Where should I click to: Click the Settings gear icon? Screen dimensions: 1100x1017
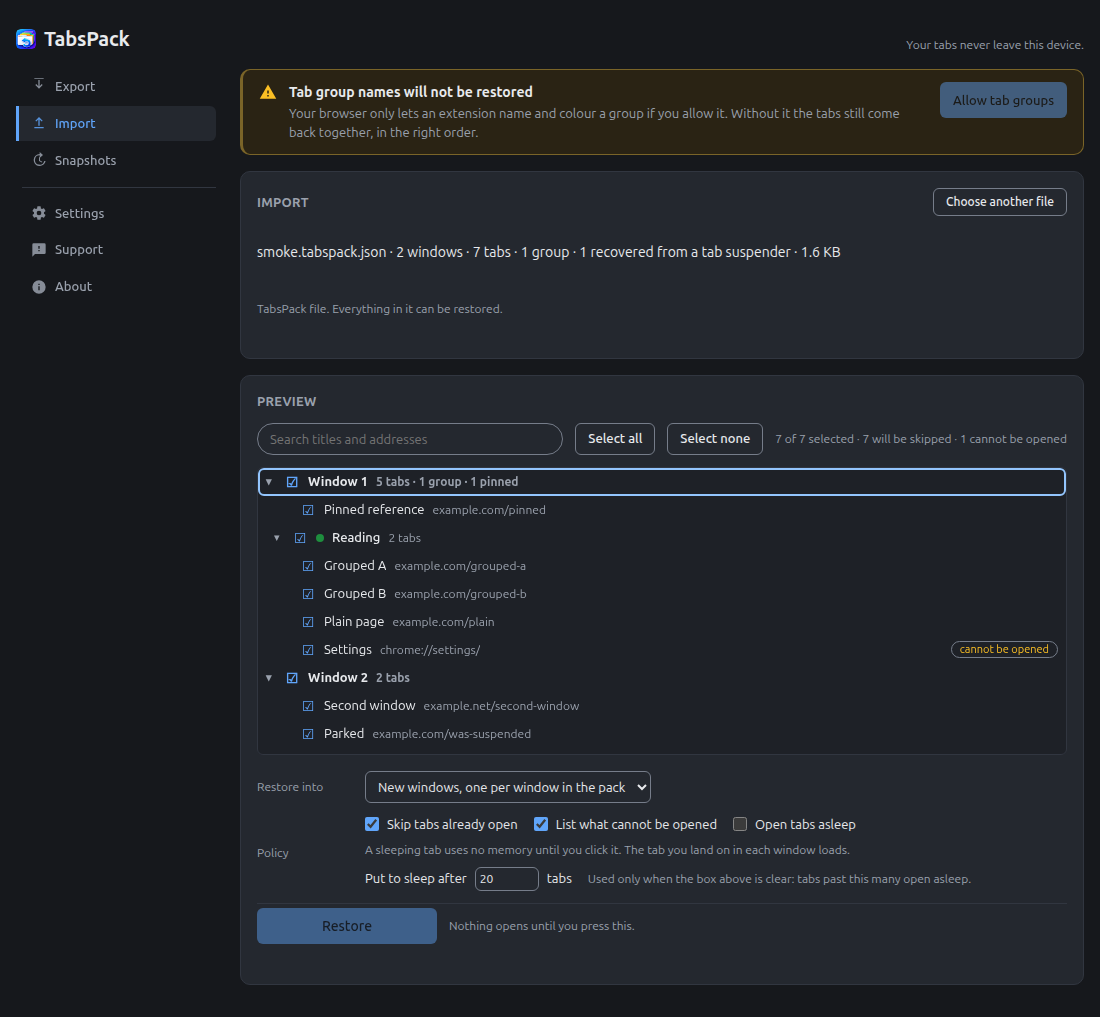point(39,213)
